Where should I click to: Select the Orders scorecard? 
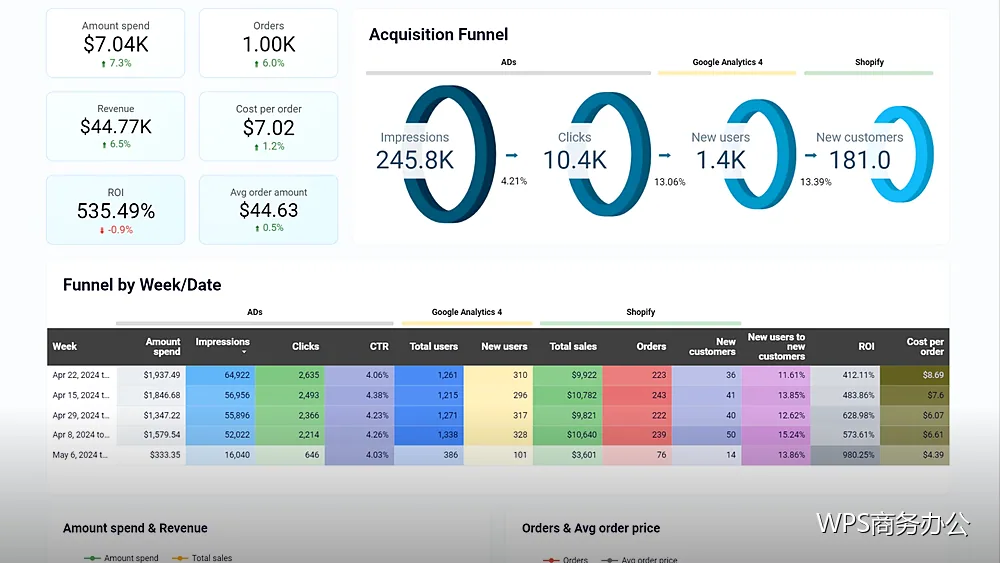[x=268, y=43]
